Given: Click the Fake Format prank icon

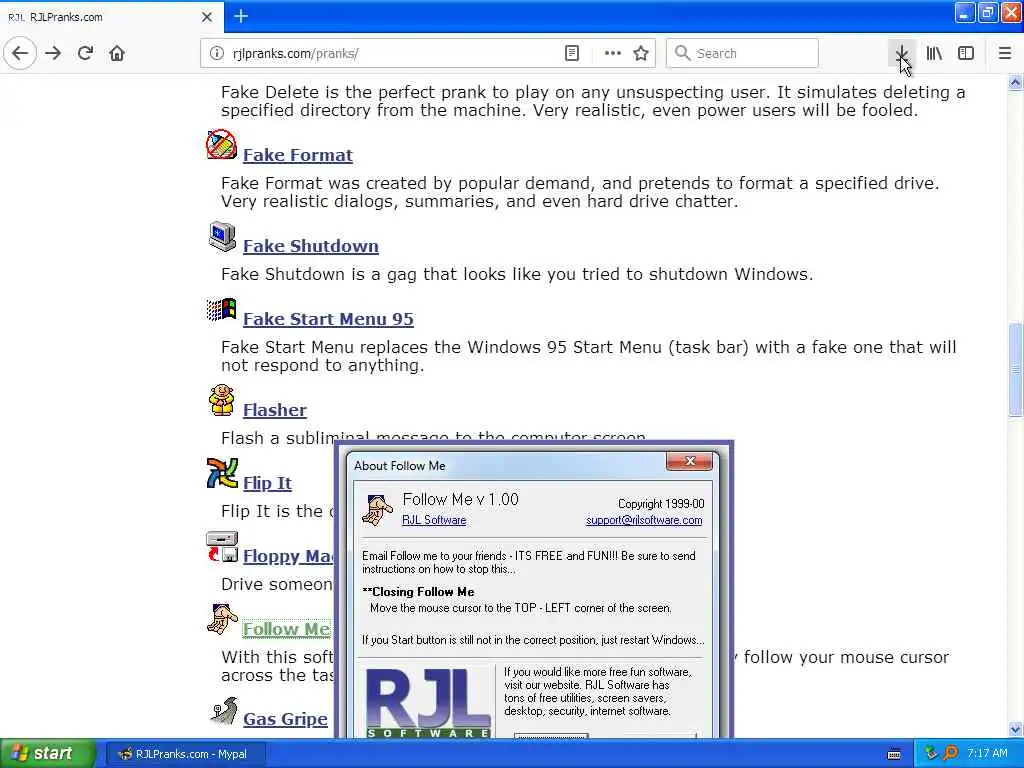Looking at the screenshot, I should (221, 144).
